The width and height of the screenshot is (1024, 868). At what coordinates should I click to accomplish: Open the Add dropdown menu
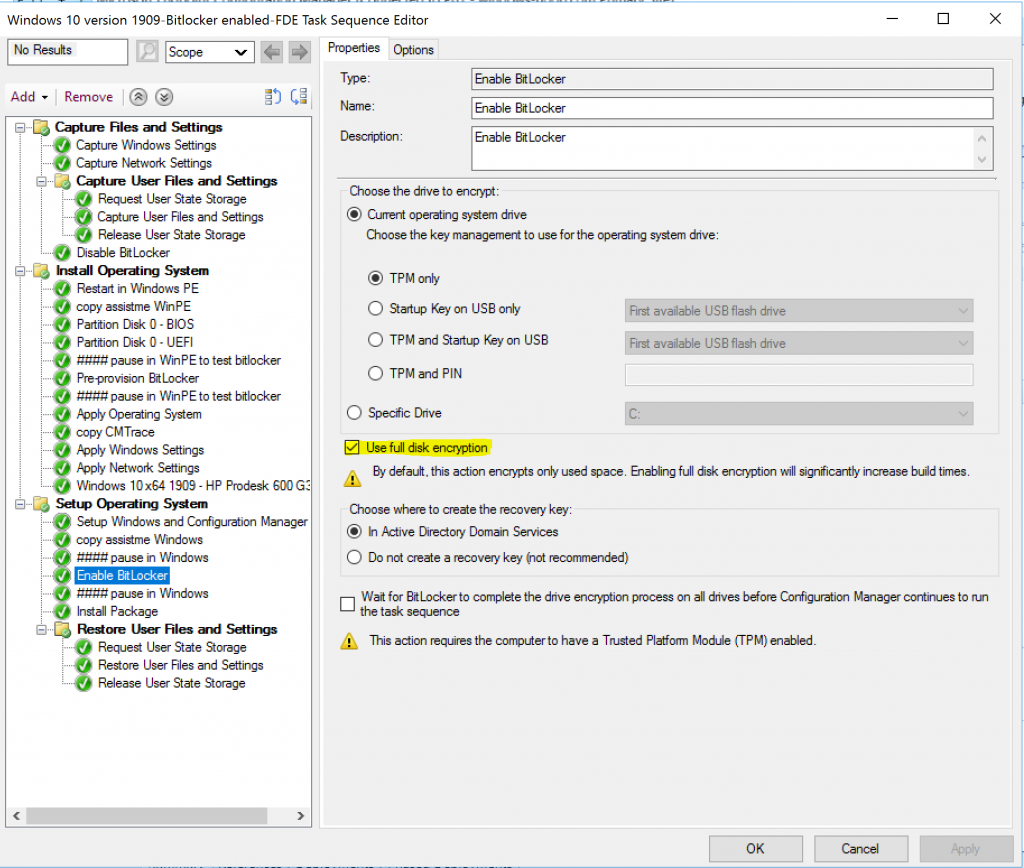29,97
